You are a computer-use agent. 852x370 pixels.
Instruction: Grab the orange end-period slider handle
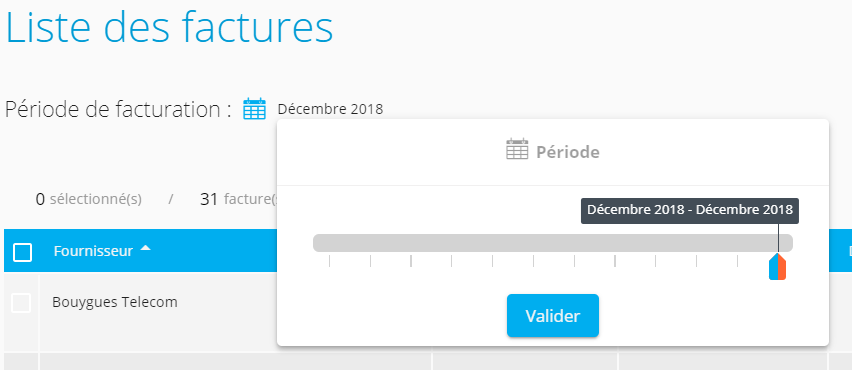click(x=782, y=266)
